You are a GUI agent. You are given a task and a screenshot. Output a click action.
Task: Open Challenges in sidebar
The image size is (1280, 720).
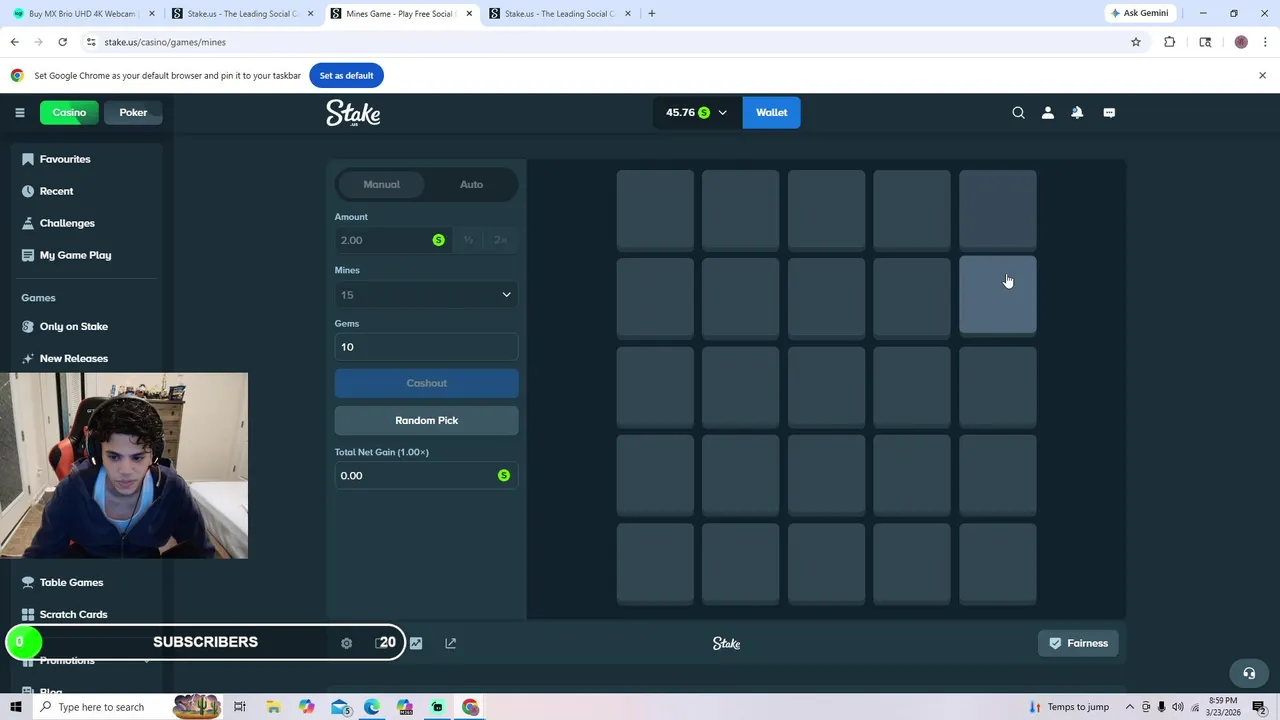tap(67, 223)
